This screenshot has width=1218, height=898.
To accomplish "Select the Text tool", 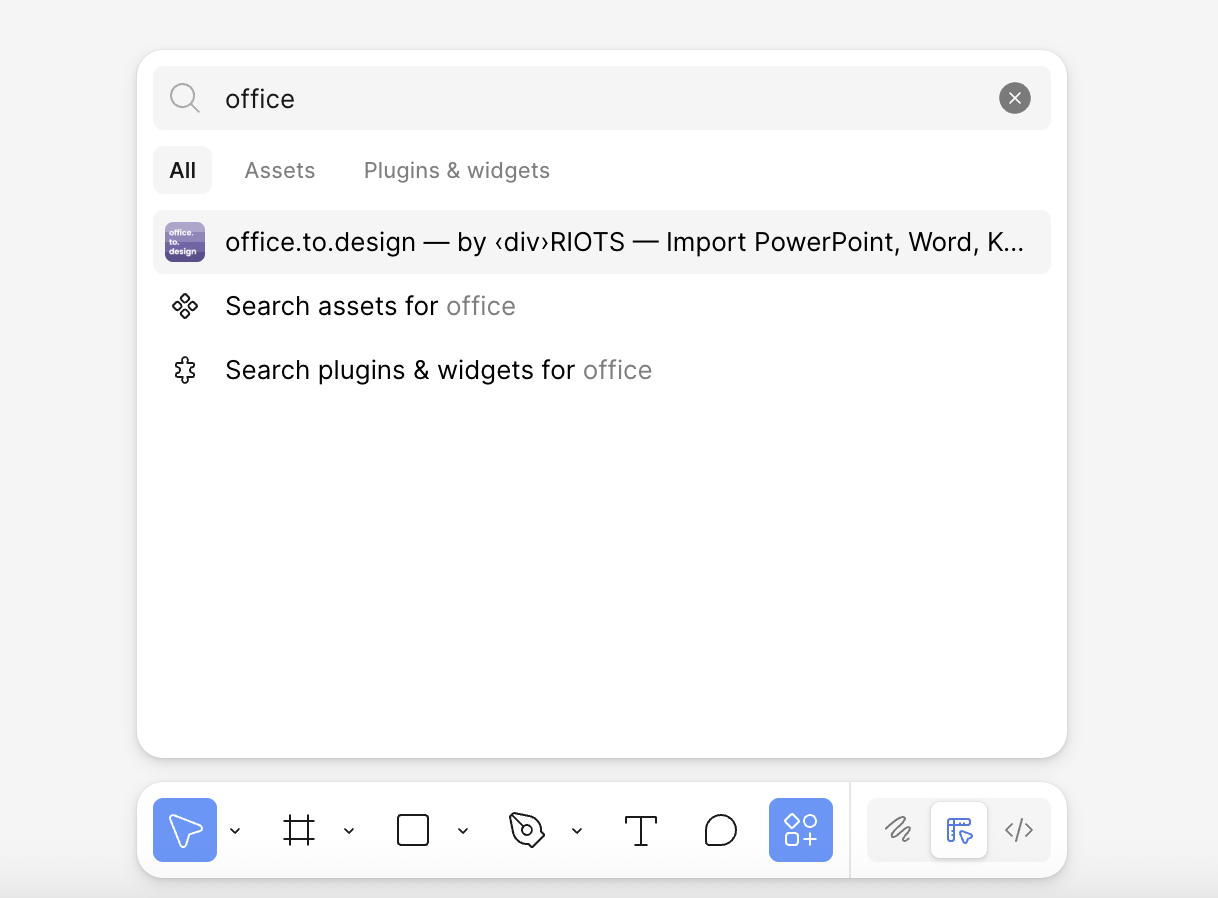I will (x=641, y=830).
